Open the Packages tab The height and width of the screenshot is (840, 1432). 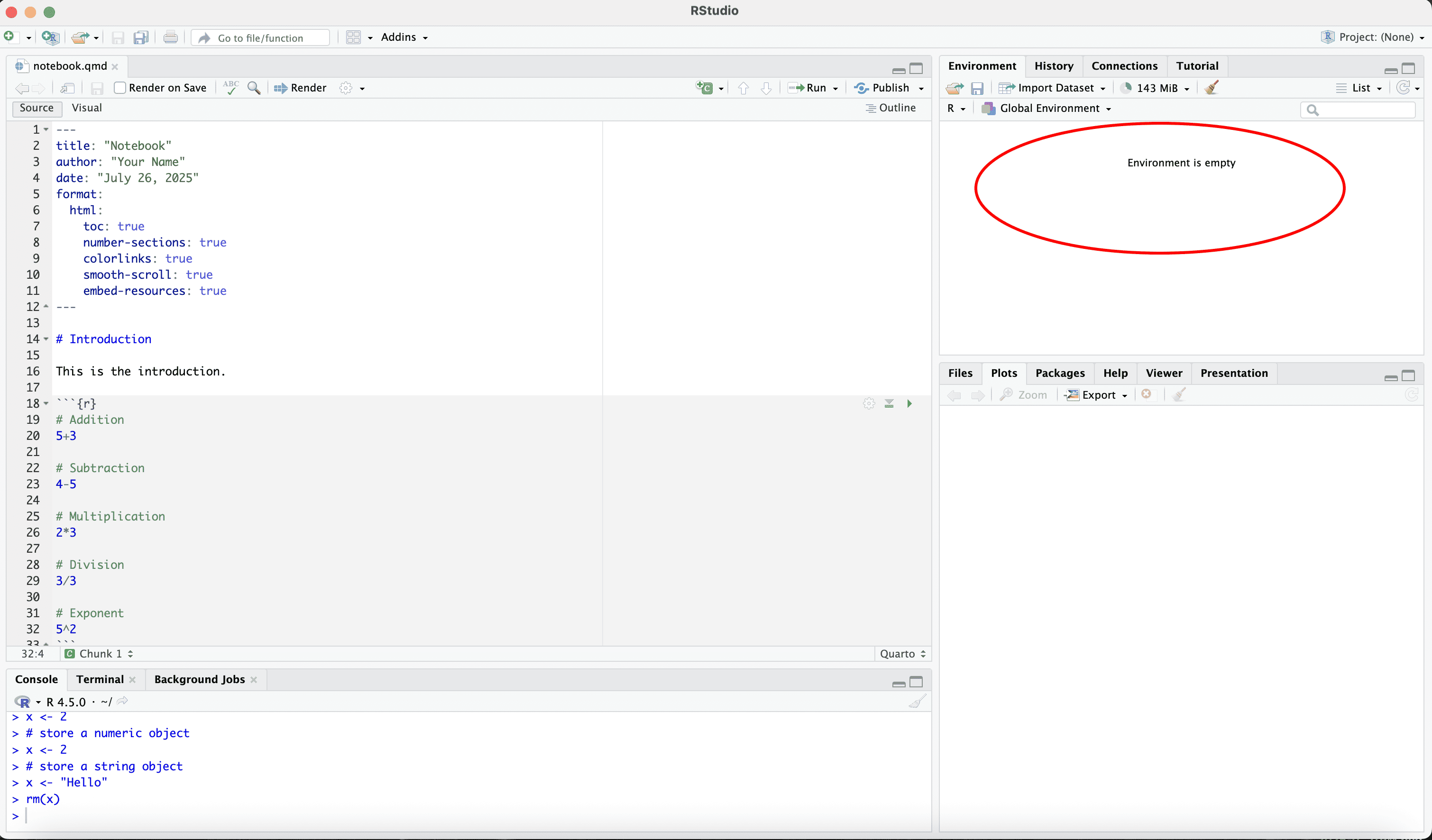[x=1059, y=373]
